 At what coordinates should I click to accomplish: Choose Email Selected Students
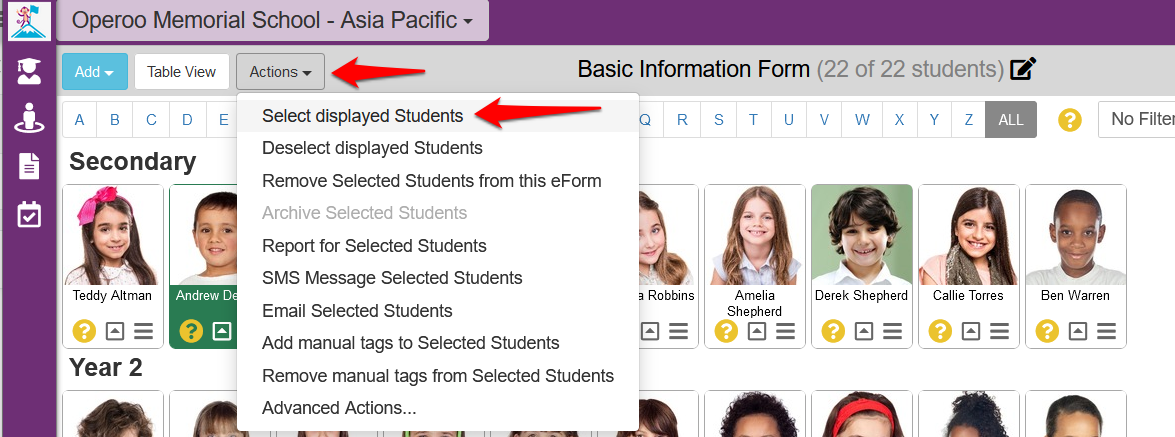(x=438, y=310)
